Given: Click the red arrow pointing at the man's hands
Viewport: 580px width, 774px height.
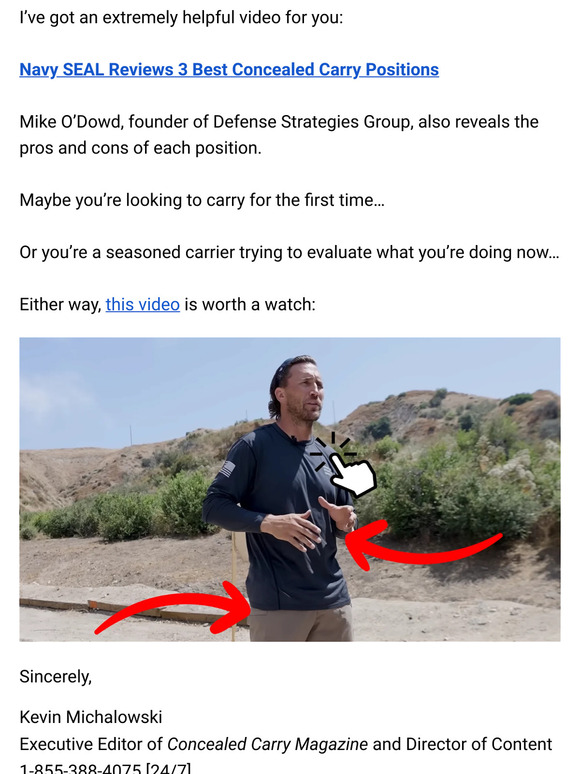Looking at the screenshot, I should pyautogui.click(x=423, y=545).
